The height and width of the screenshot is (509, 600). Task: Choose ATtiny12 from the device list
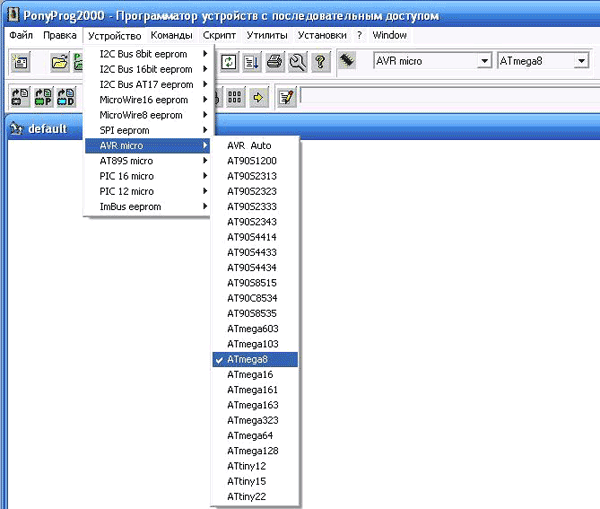255,466
